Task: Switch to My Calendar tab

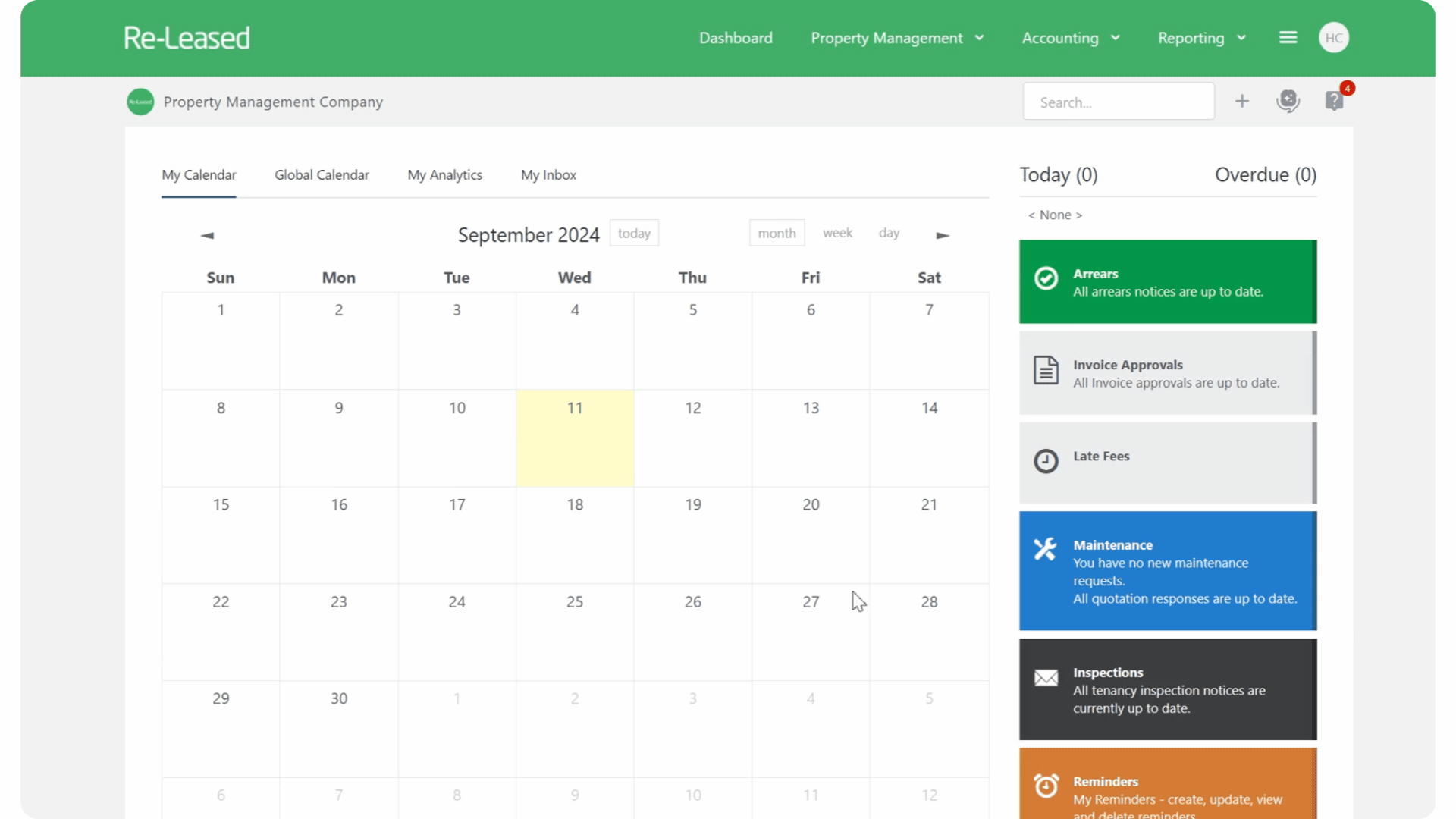Action: coord(199,175)
